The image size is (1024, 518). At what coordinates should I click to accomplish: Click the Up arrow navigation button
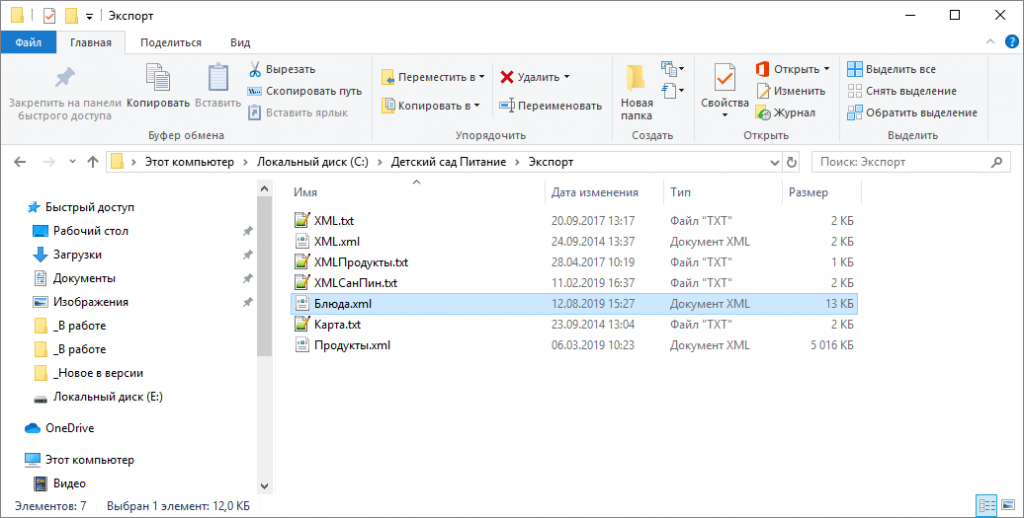[x=93, y=161]
